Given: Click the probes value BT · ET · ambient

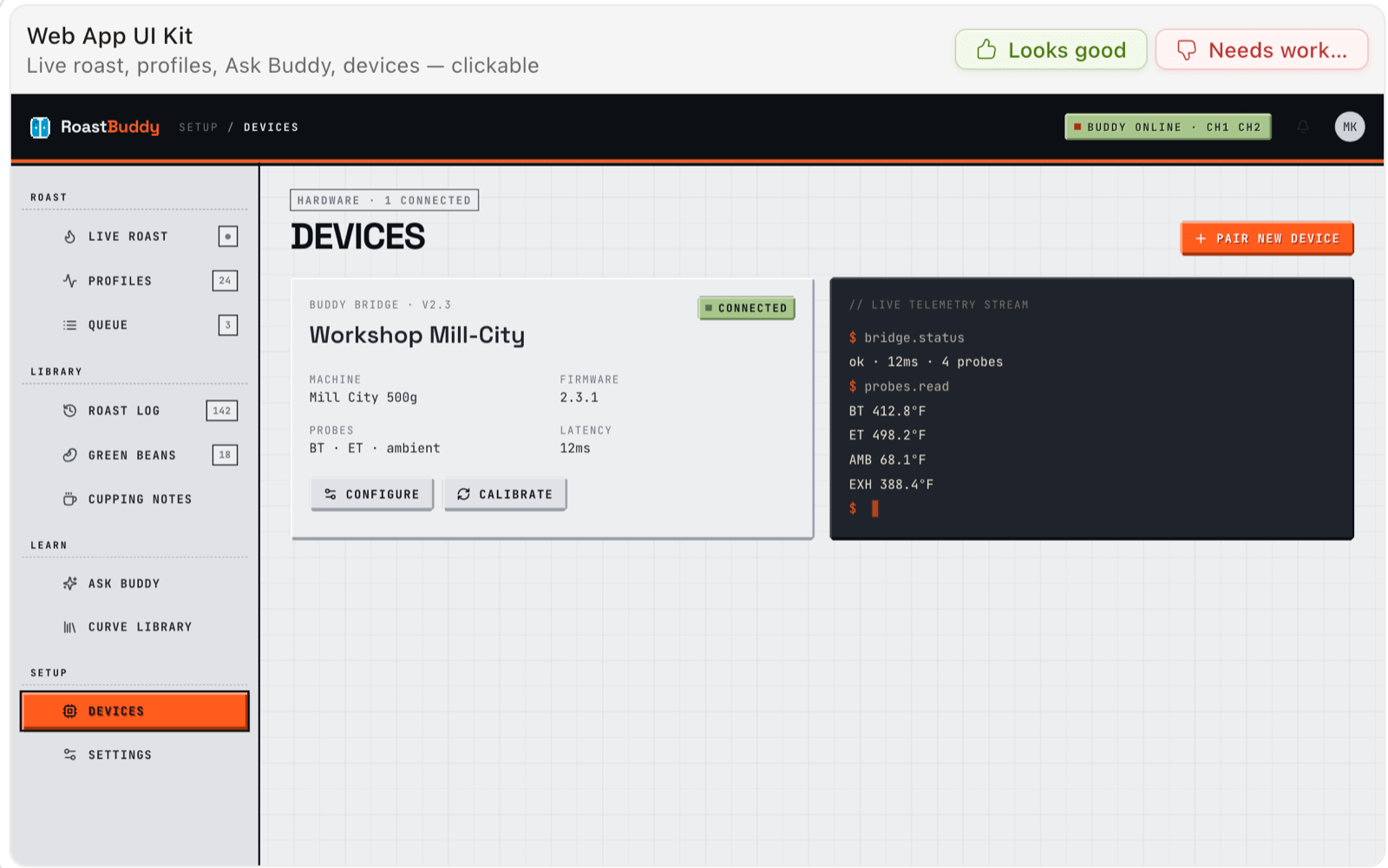Looking at the screenshot, I should [375, 448].
